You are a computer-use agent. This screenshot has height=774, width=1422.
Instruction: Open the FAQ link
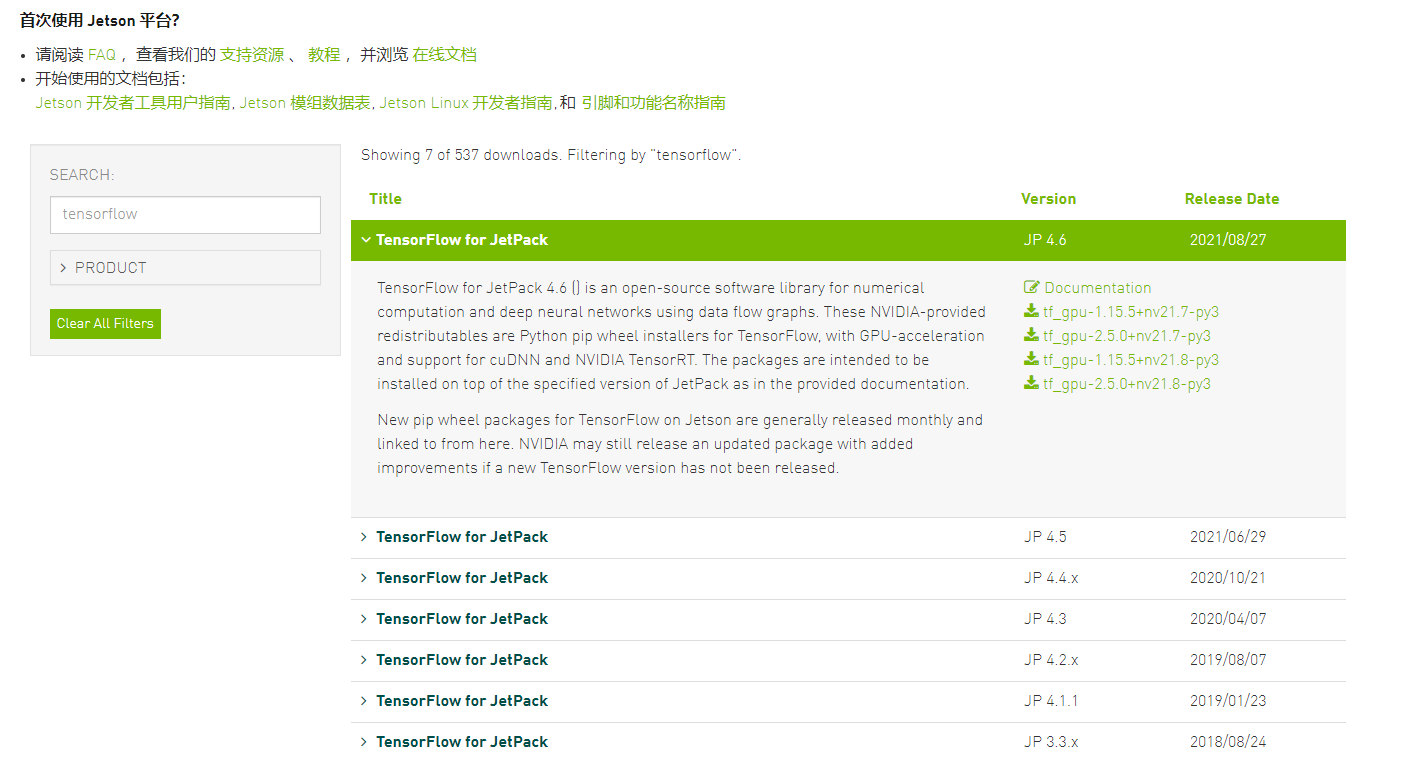pos(102,55)
